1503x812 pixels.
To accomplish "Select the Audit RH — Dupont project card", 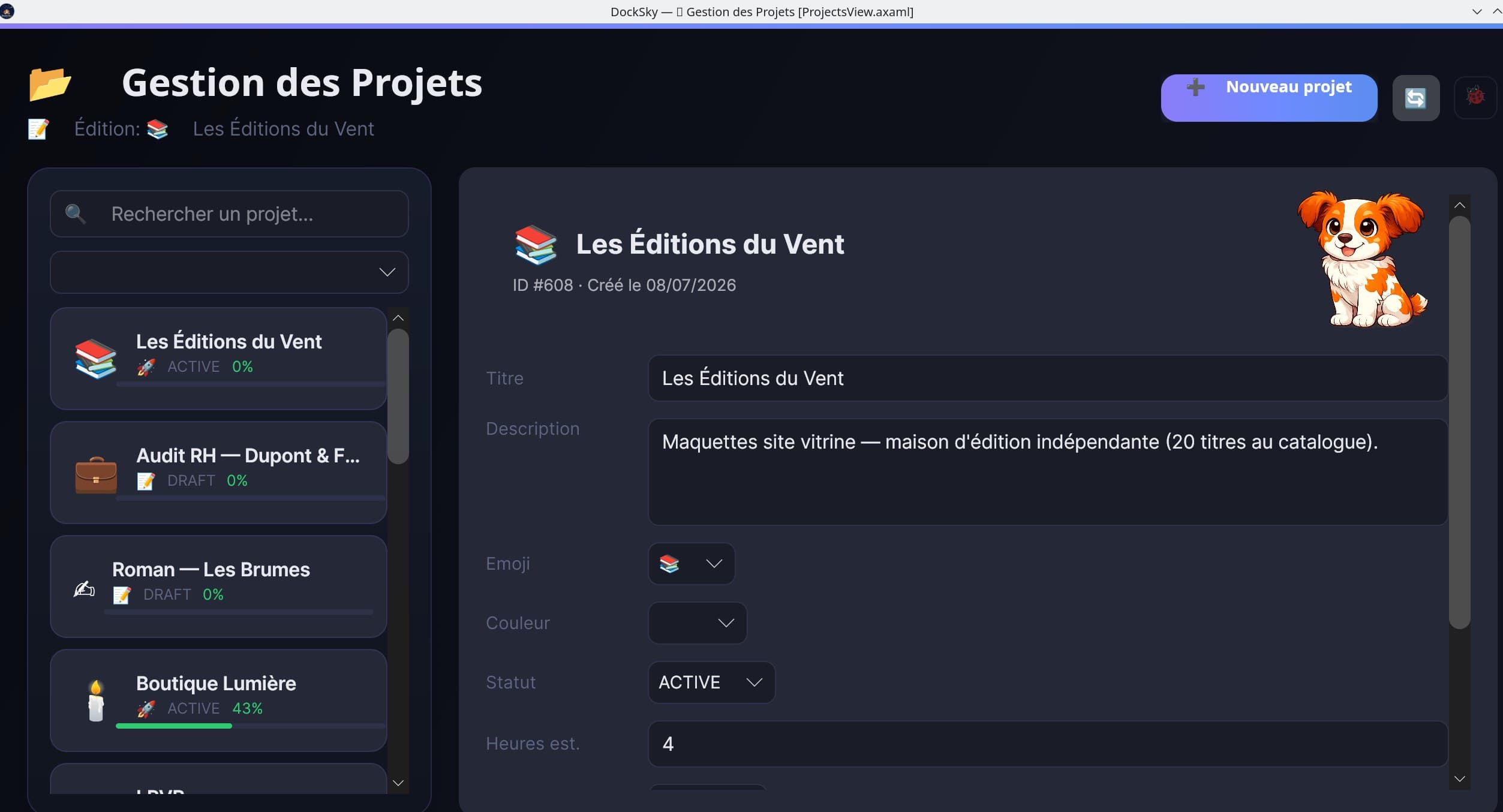I will pos(218,473).
